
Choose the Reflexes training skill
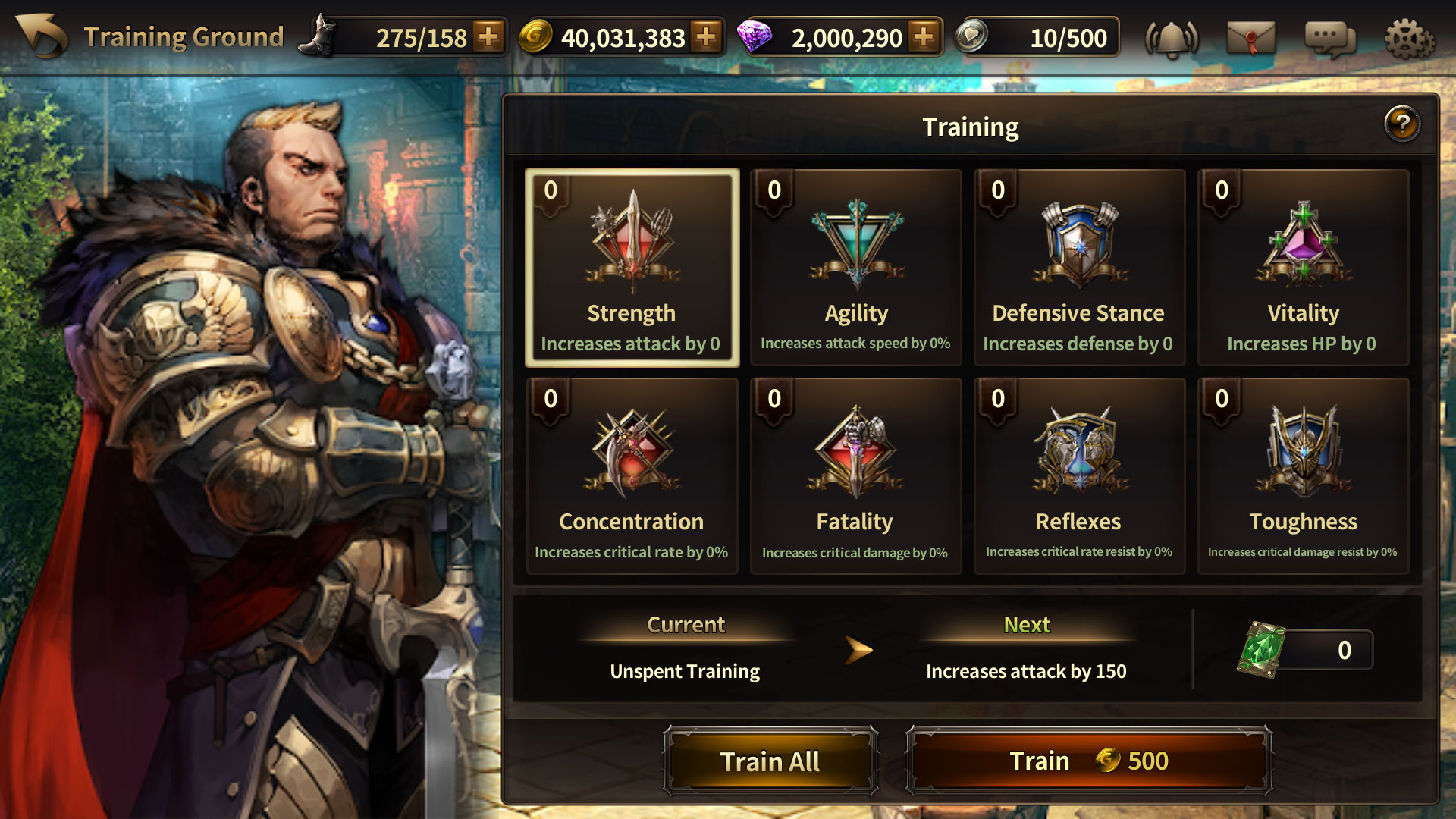pyautogui.click(x=1079, y=476)
